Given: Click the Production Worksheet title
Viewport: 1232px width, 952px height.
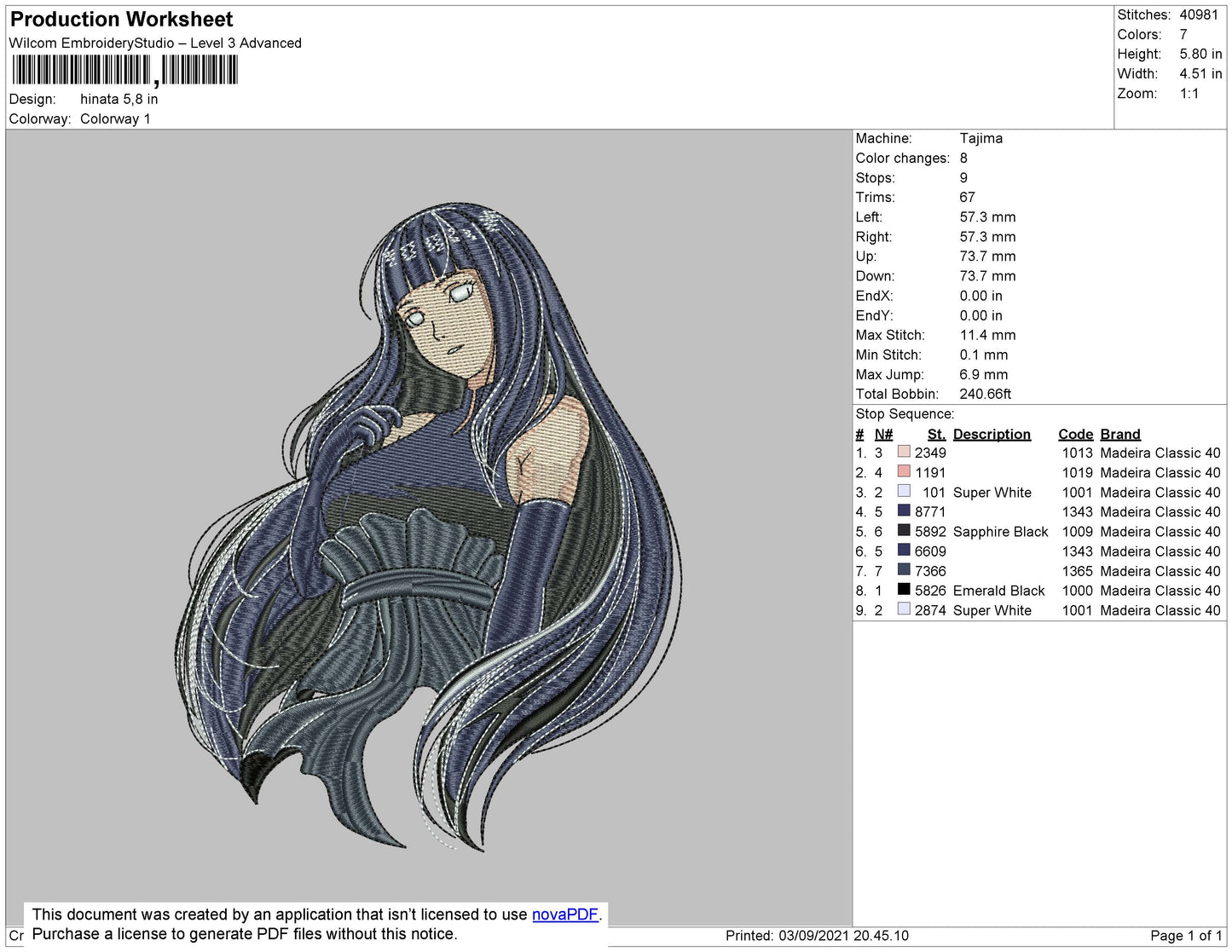Looking at the screenshot, I should (x=121, y=20).
